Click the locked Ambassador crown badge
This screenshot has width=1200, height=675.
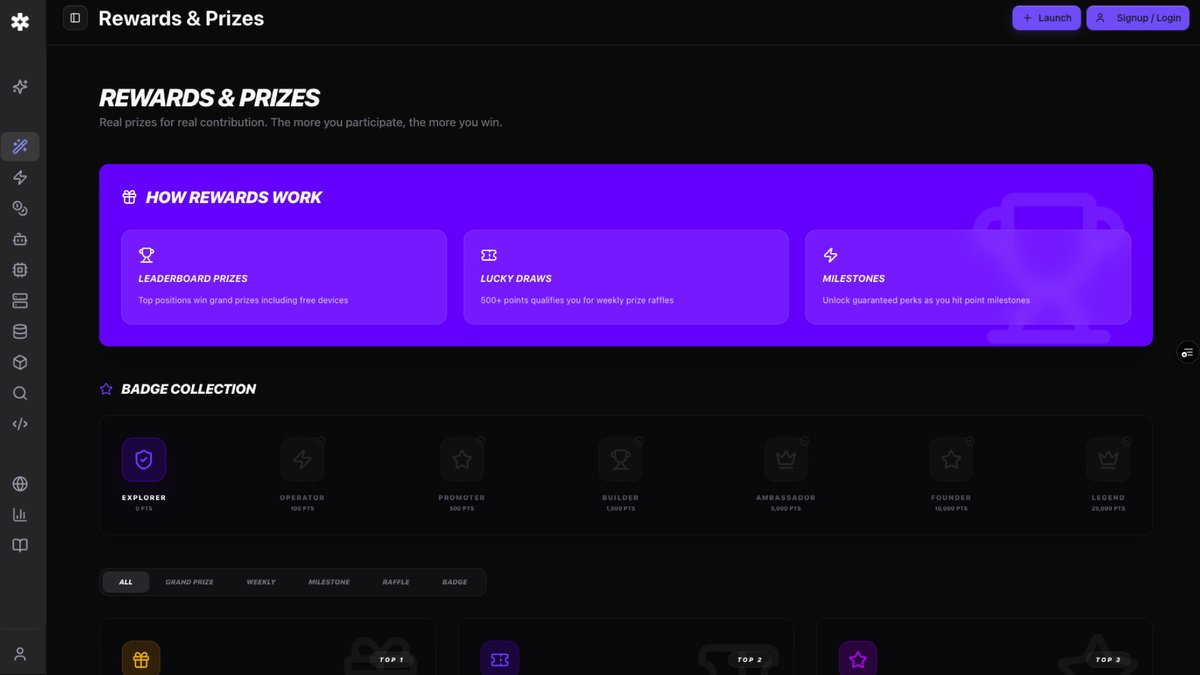[x=786, y=460]
